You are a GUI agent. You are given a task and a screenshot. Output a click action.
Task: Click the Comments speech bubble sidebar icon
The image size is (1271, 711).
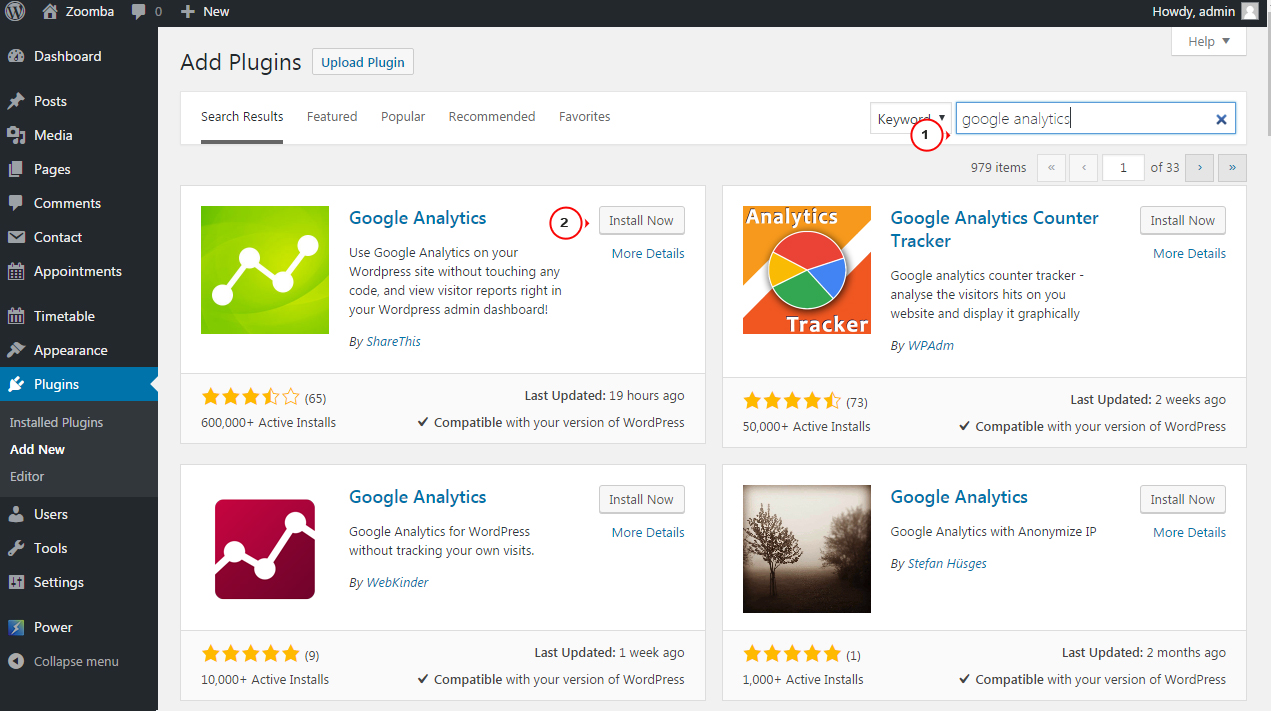[x=16, y=203]
